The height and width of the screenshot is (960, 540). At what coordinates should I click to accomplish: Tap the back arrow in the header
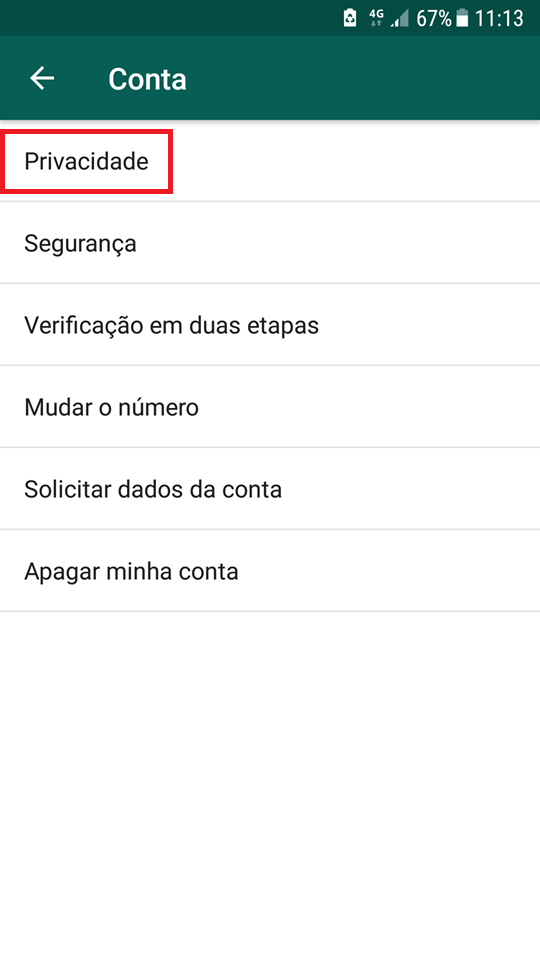(x=42, y=78)
